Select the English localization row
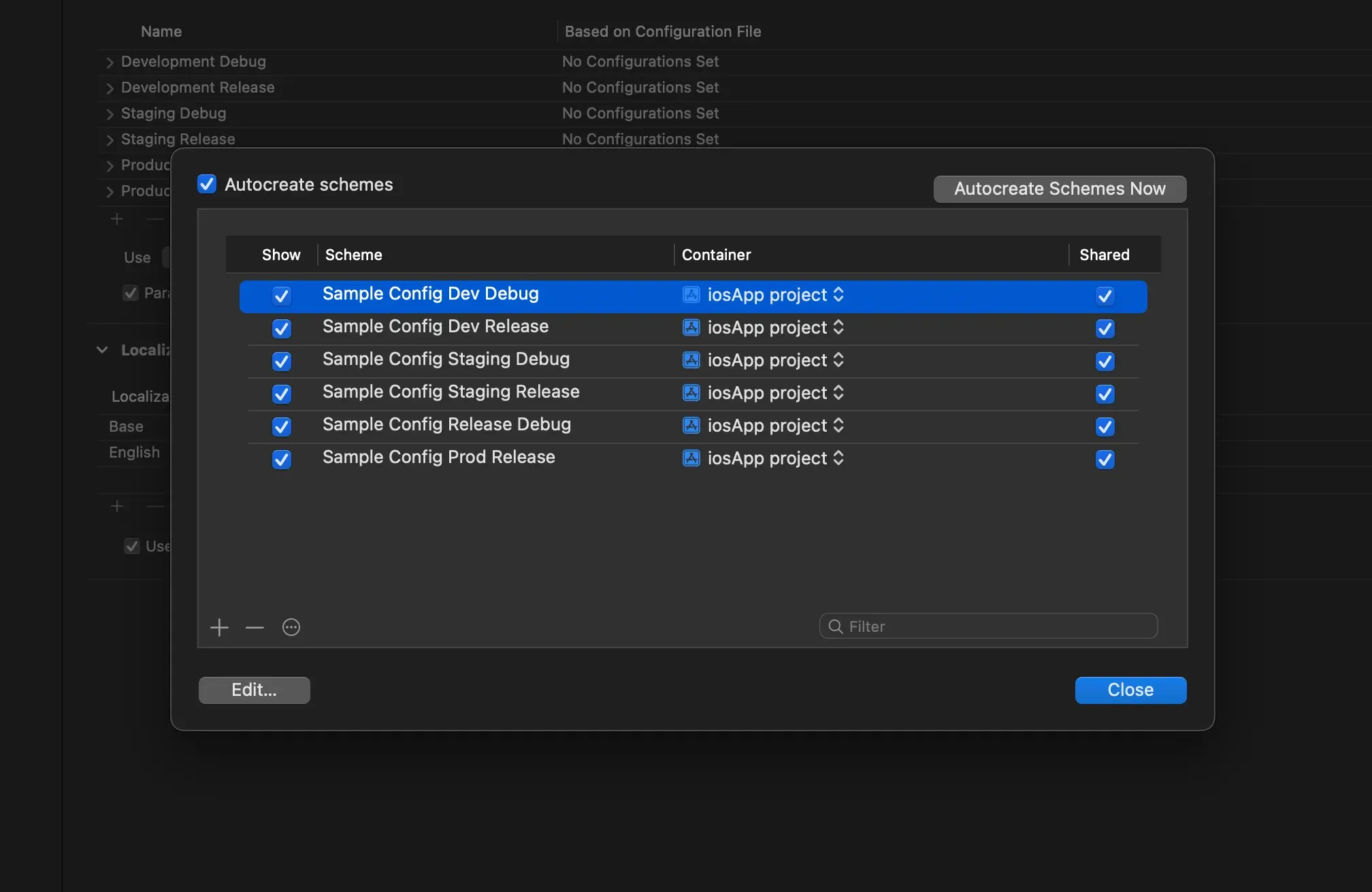This screenshot has height=892, width=1372. click(x=134, y=452)
